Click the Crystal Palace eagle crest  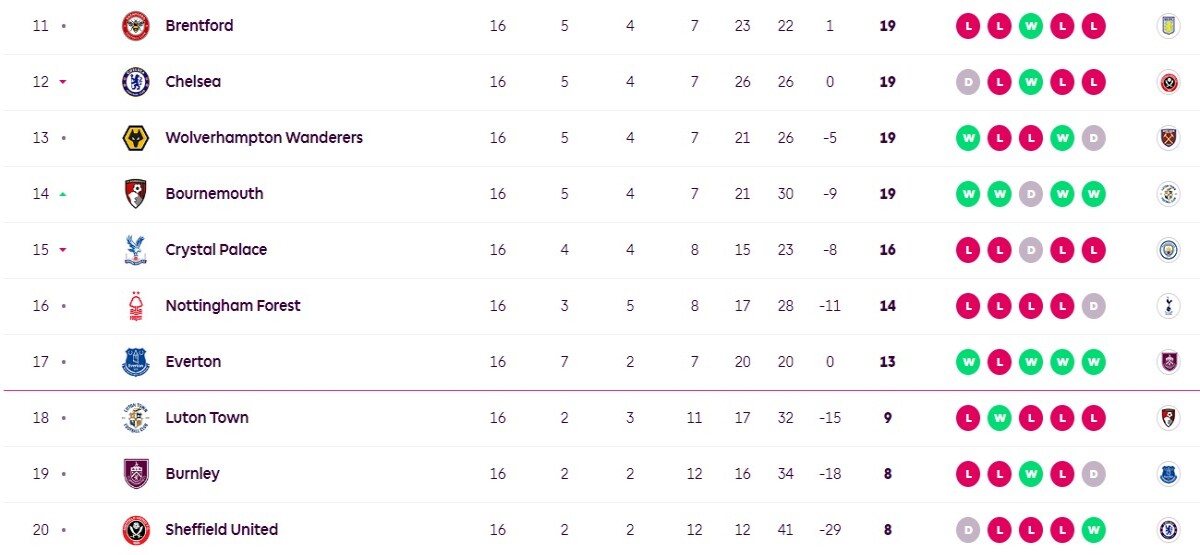coord(135,250)
